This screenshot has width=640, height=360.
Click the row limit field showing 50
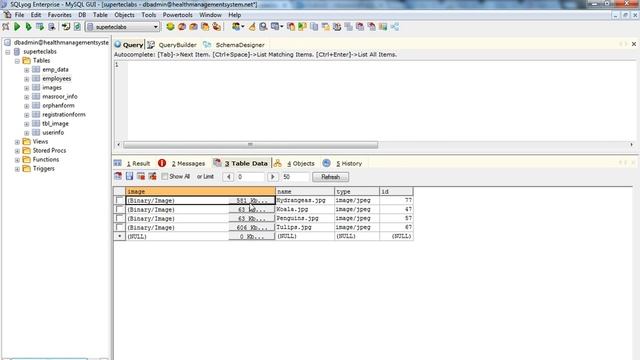295,177
